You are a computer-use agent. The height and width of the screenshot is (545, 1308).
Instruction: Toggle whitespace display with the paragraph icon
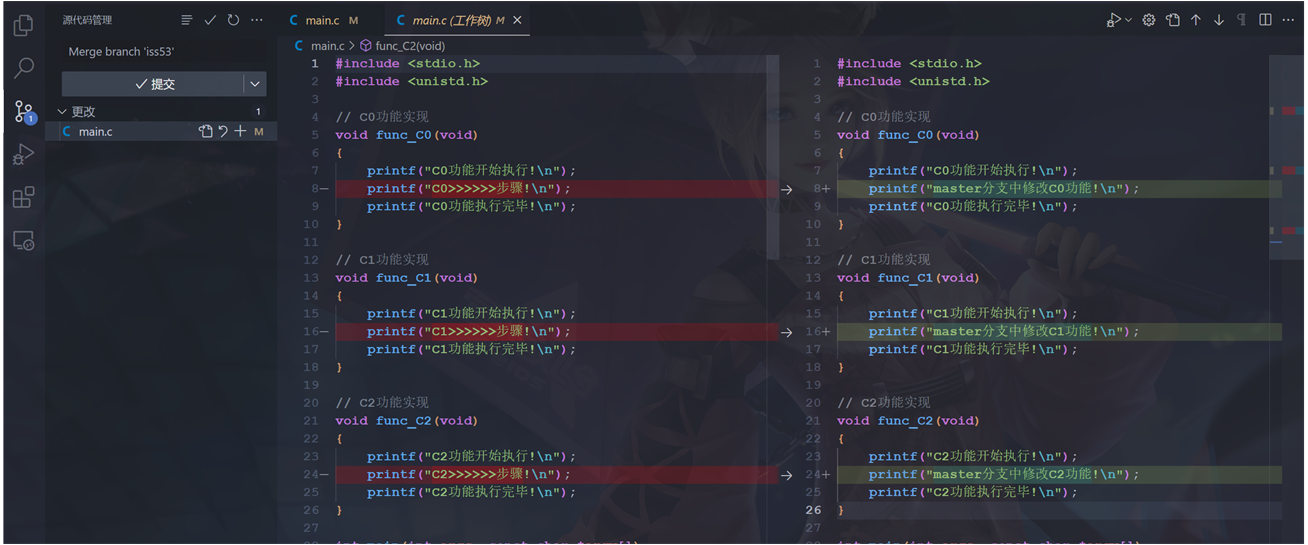pyautogui.click(x=1241, y=20)
